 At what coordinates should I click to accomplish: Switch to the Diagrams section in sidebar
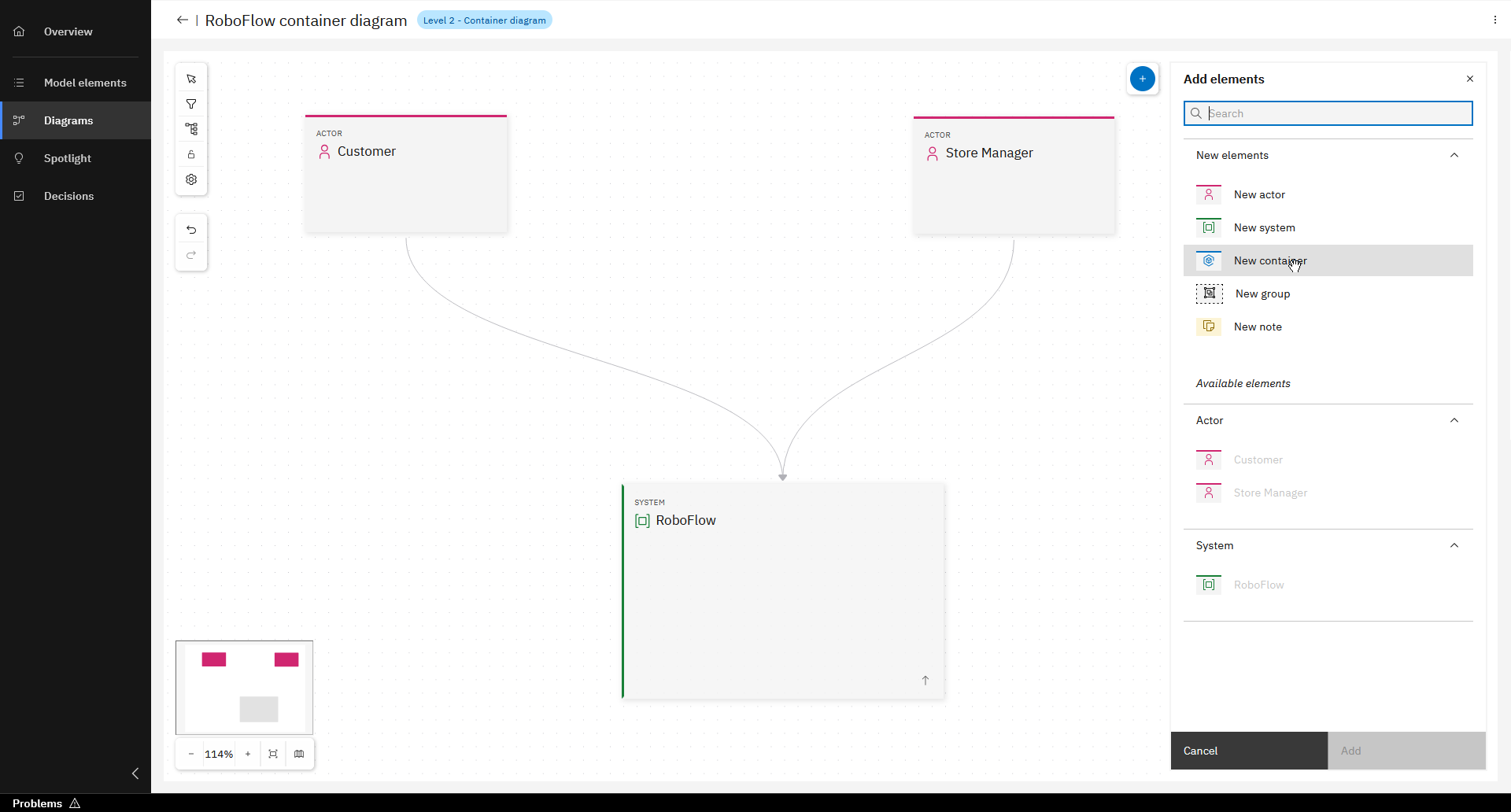tap(68, 120)
